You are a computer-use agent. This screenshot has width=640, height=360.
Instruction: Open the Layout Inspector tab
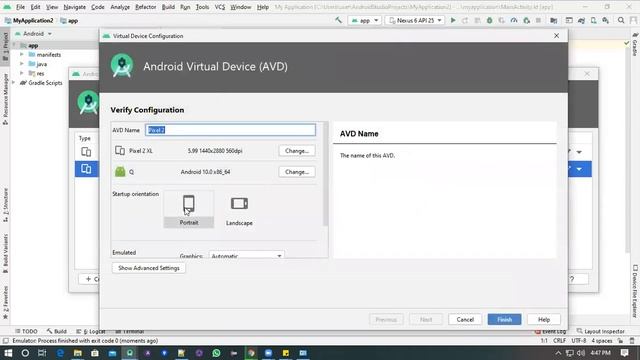[600, 331]
